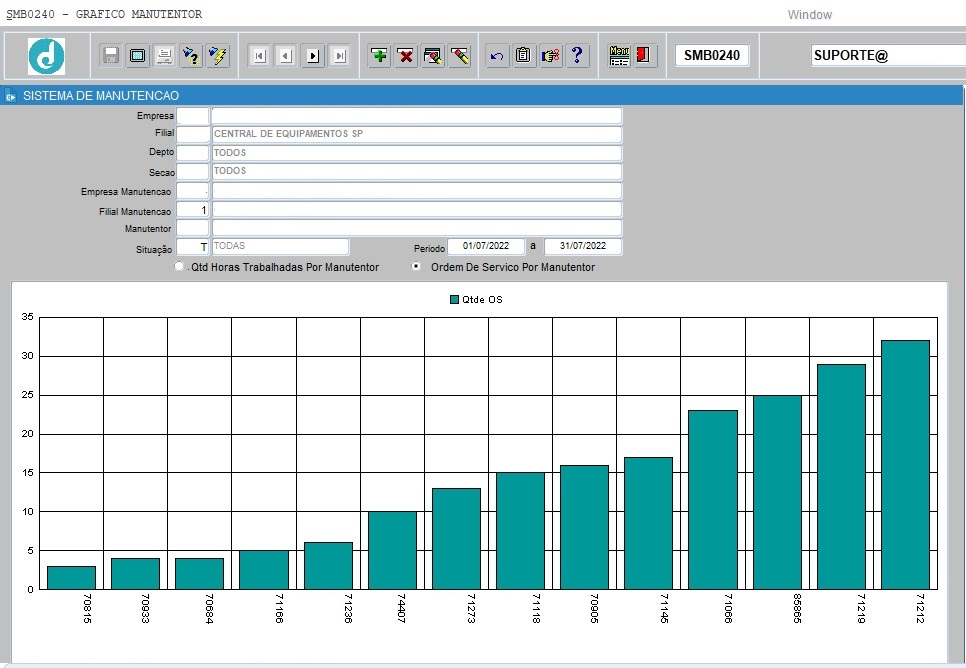The width and height of the screenshot is (966, 668).
Task: Click the Depto TODOS description field
Action: (x=416, y=153)
